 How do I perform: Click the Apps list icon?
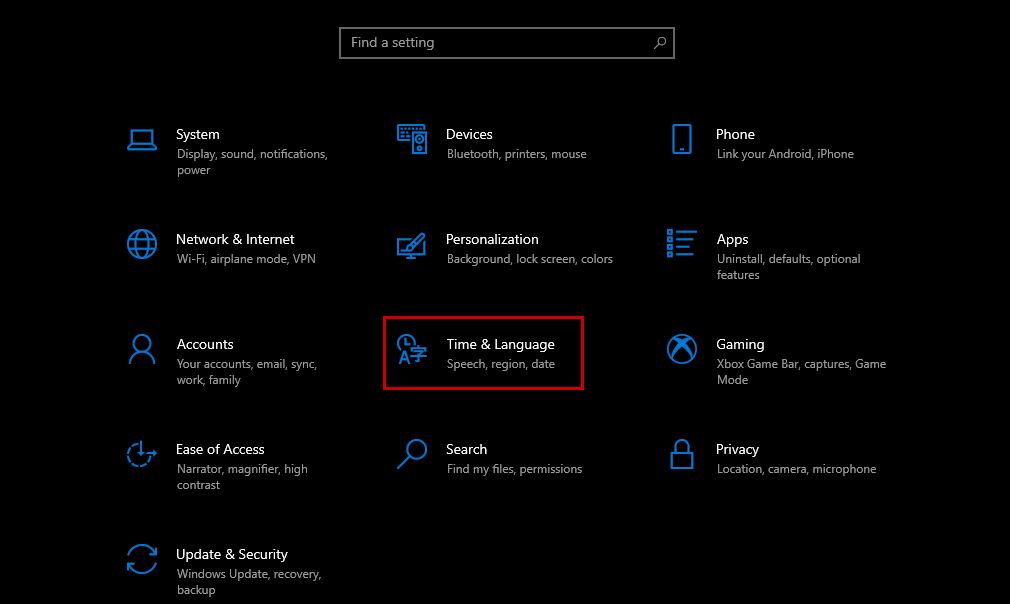pyautogui.click(x=682, y=243)
